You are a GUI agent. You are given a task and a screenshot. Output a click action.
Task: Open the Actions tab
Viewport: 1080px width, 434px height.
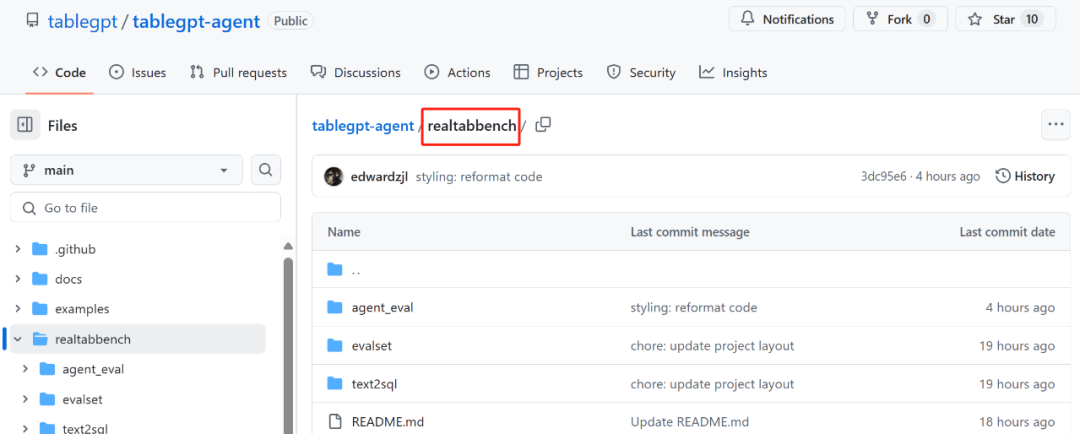point(457,72)
